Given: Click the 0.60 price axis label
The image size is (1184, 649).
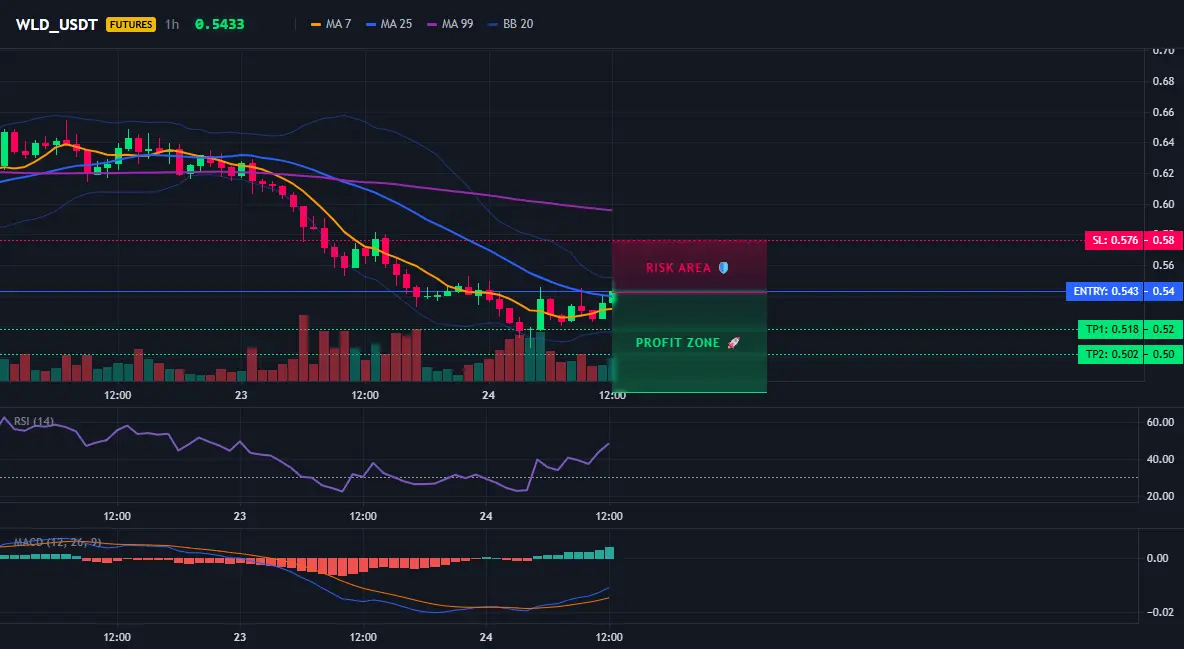Looking at the screenshot, I should (1164, 204).
